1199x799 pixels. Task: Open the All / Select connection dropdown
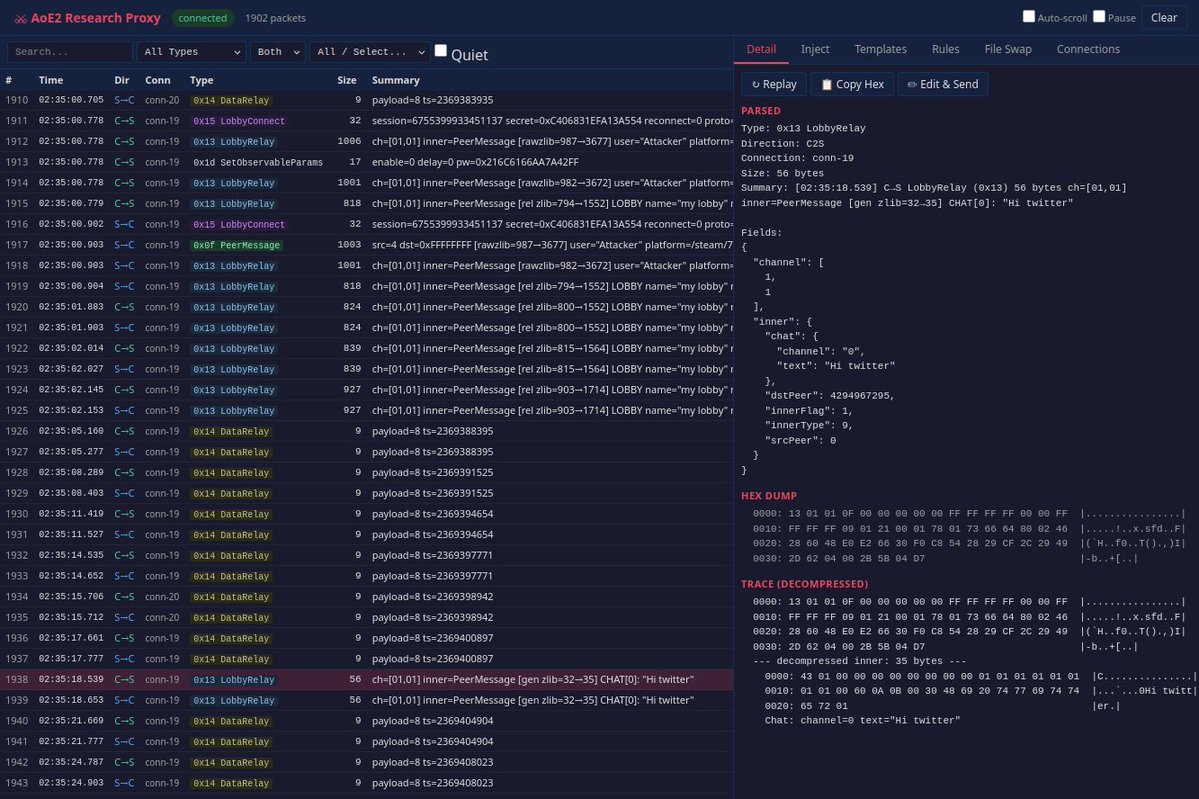point(370,52)
